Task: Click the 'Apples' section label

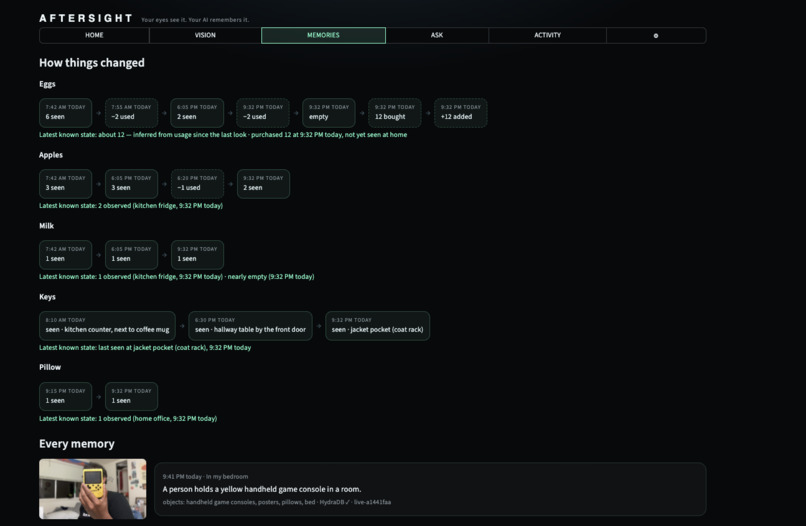Action: (x=51, y=155)
